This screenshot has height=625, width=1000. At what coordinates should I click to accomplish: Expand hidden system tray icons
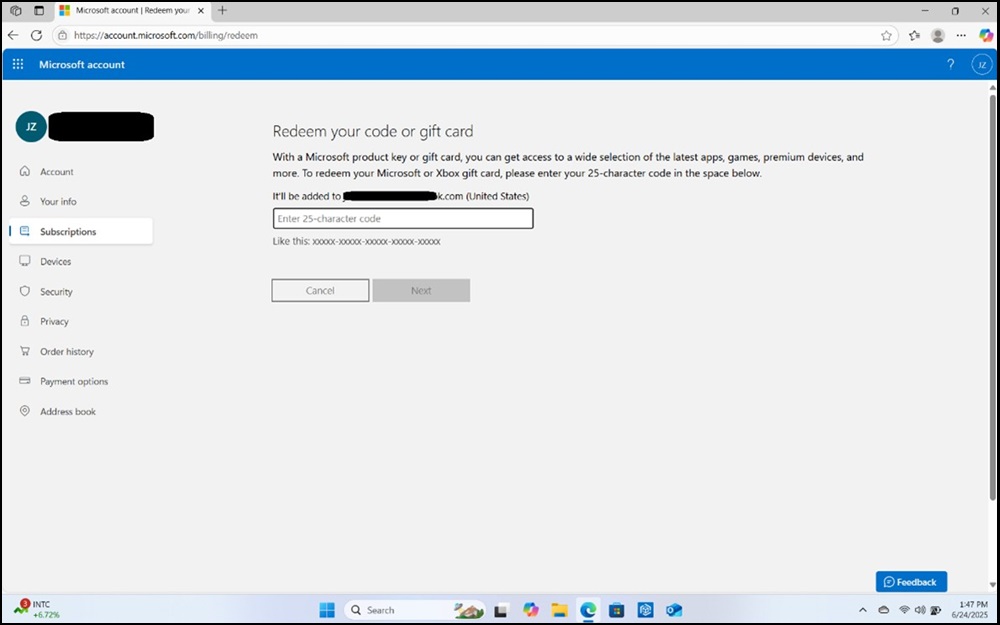pos(862,609)
